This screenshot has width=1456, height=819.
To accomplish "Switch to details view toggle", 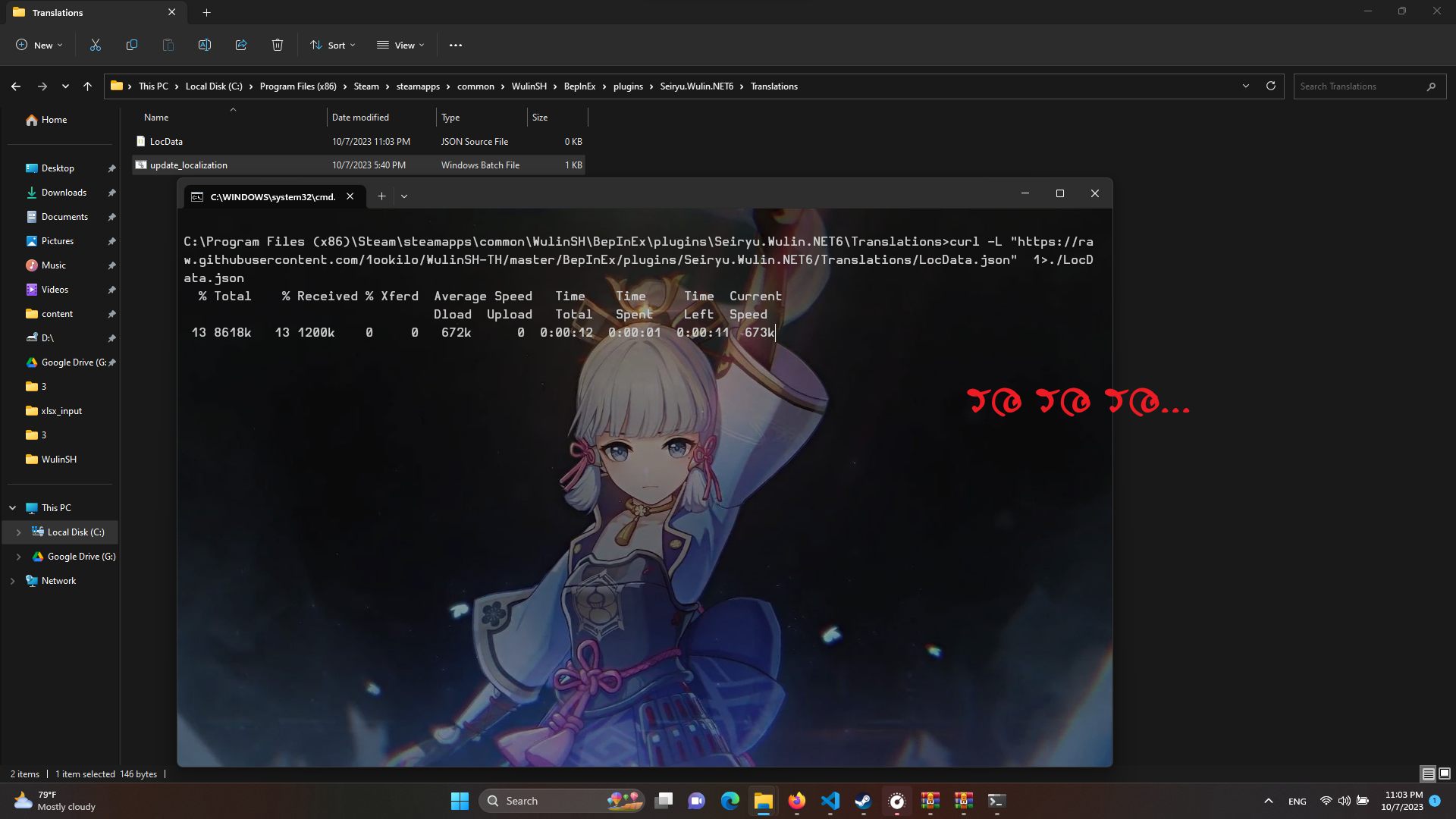I will pos(1428,773).
